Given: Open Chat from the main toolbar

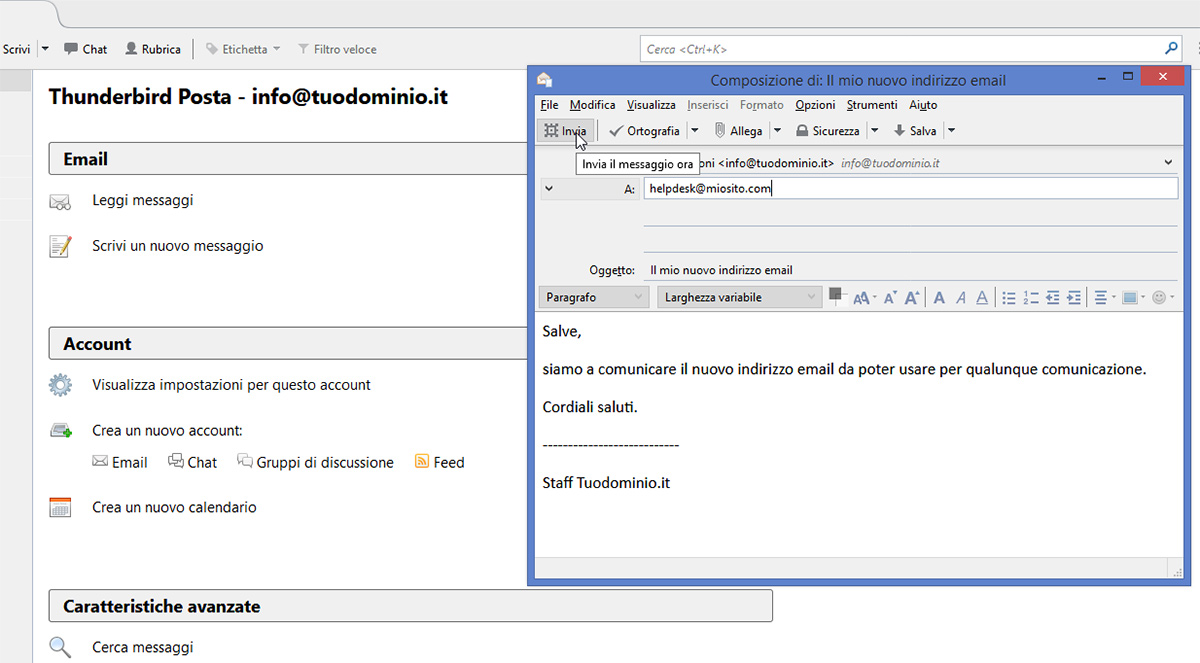Looking at the screenshot, I should coord(86,49).
